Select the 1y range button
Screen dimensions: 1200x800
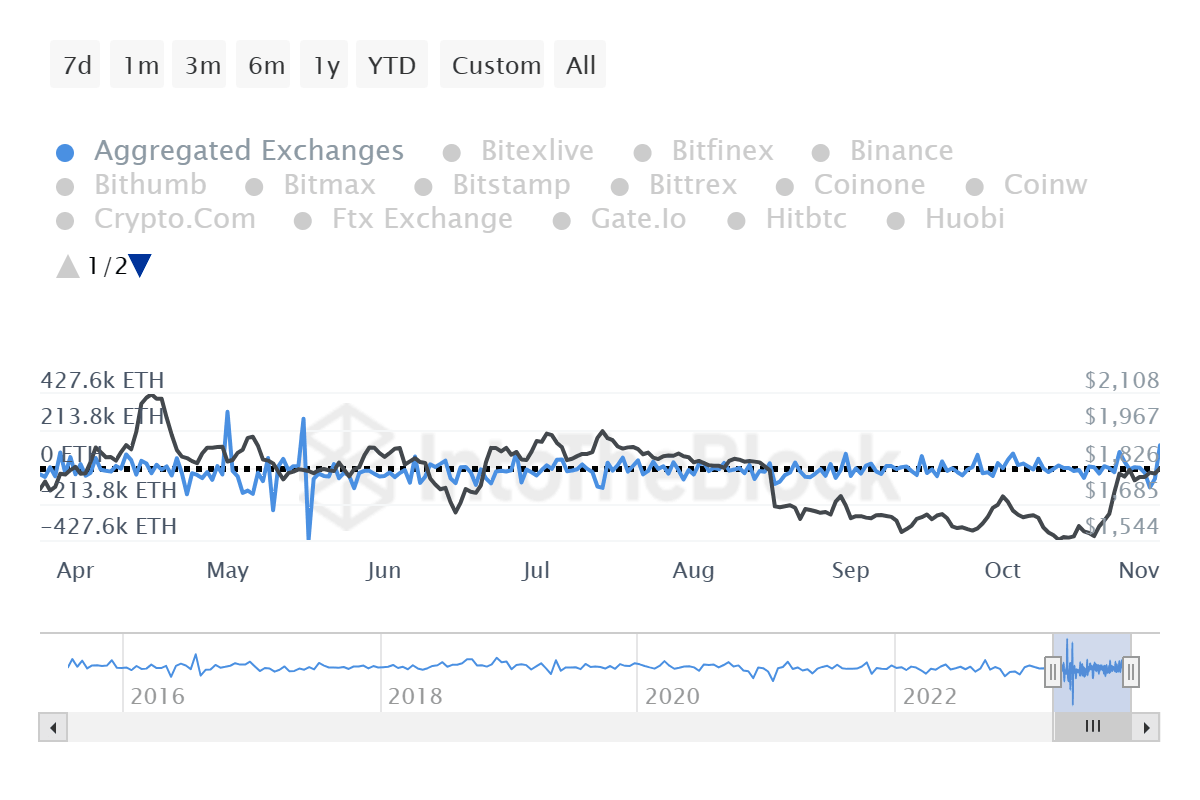coord(326,66)
